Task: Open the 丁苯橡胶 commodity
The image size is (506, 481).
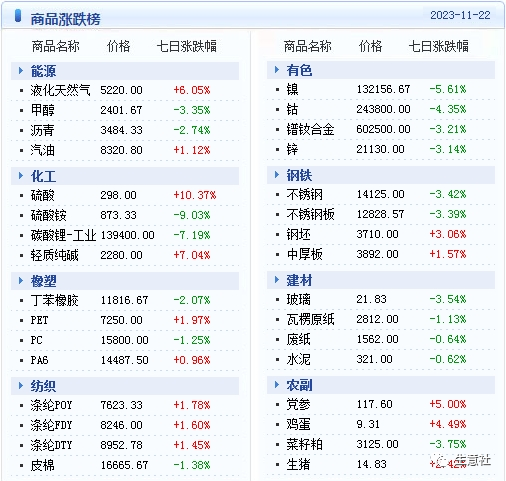Action: tap(54, 300)
